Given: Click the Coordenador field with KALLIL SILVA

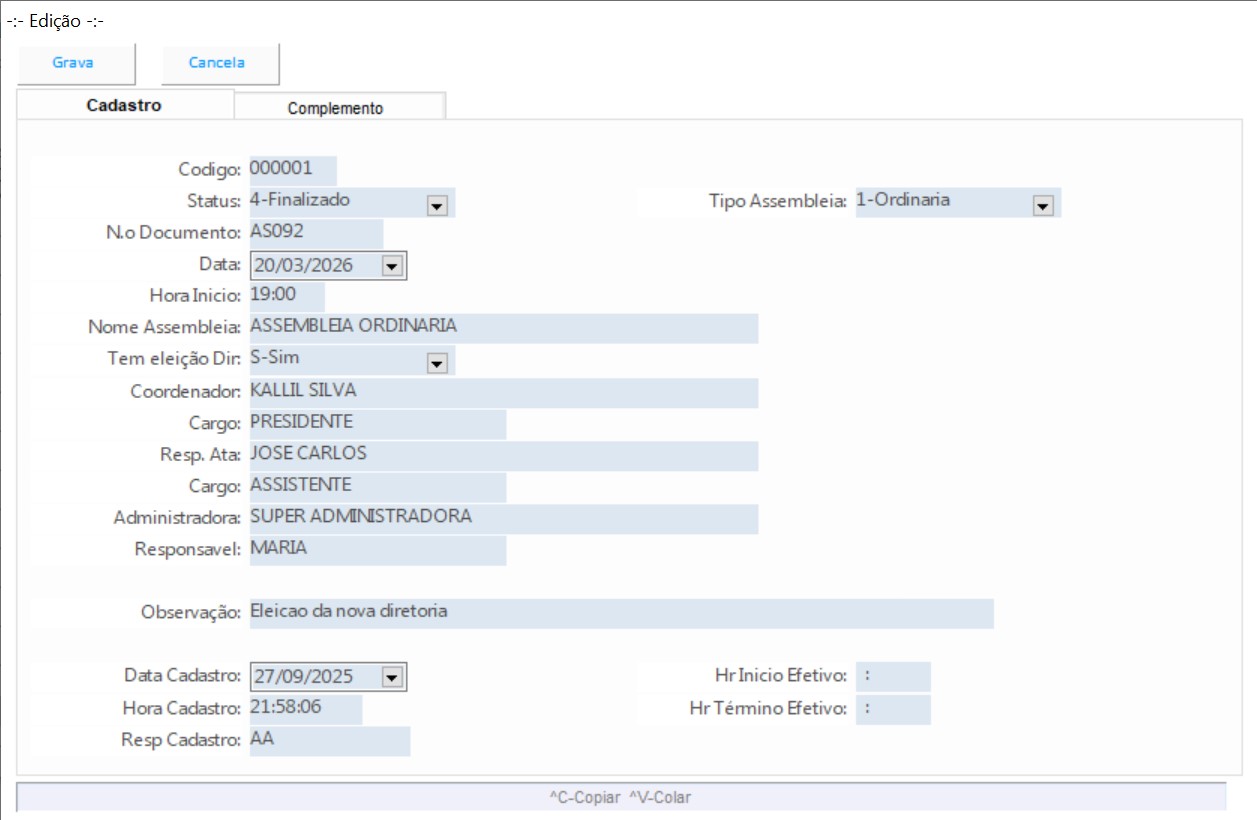Looking at the screenshot, I should (x=502, y=391).
